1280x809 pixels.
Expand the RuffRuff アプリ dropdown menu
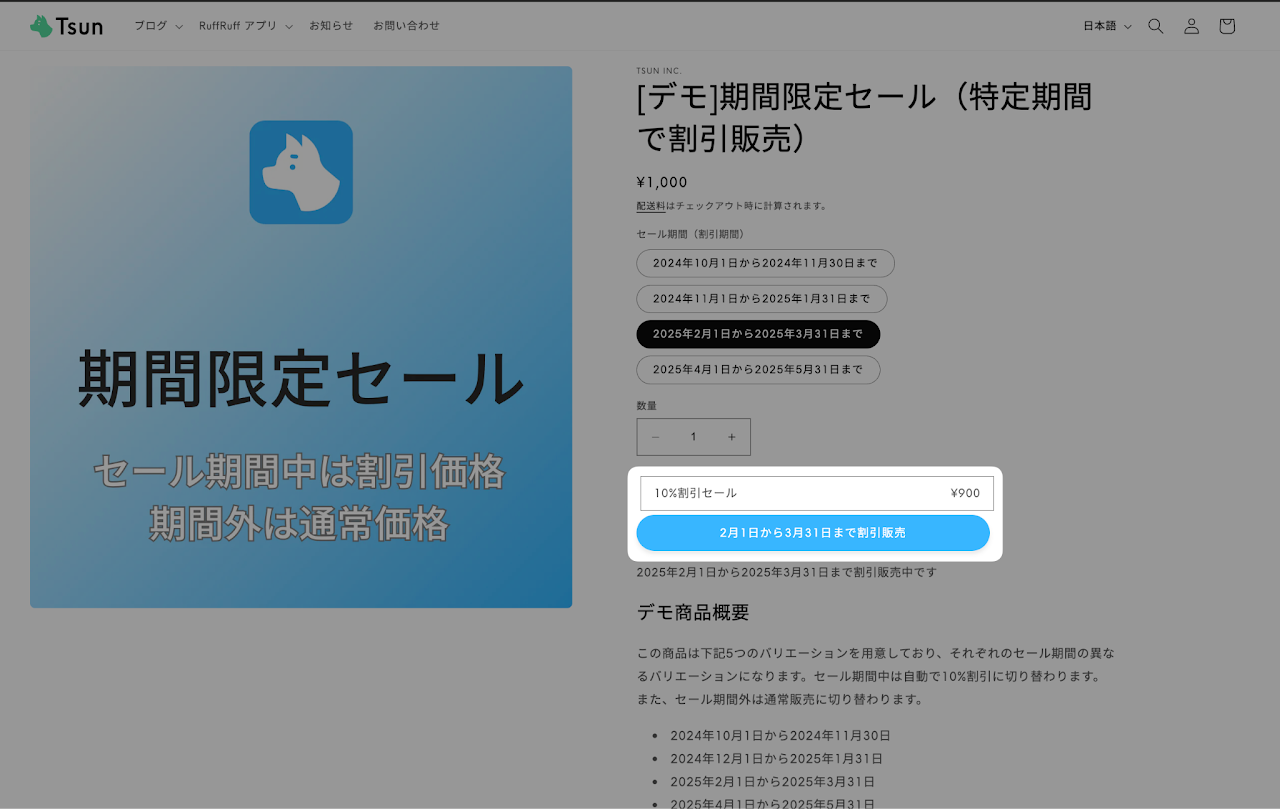pyautogui.click(x=245, y=26)
